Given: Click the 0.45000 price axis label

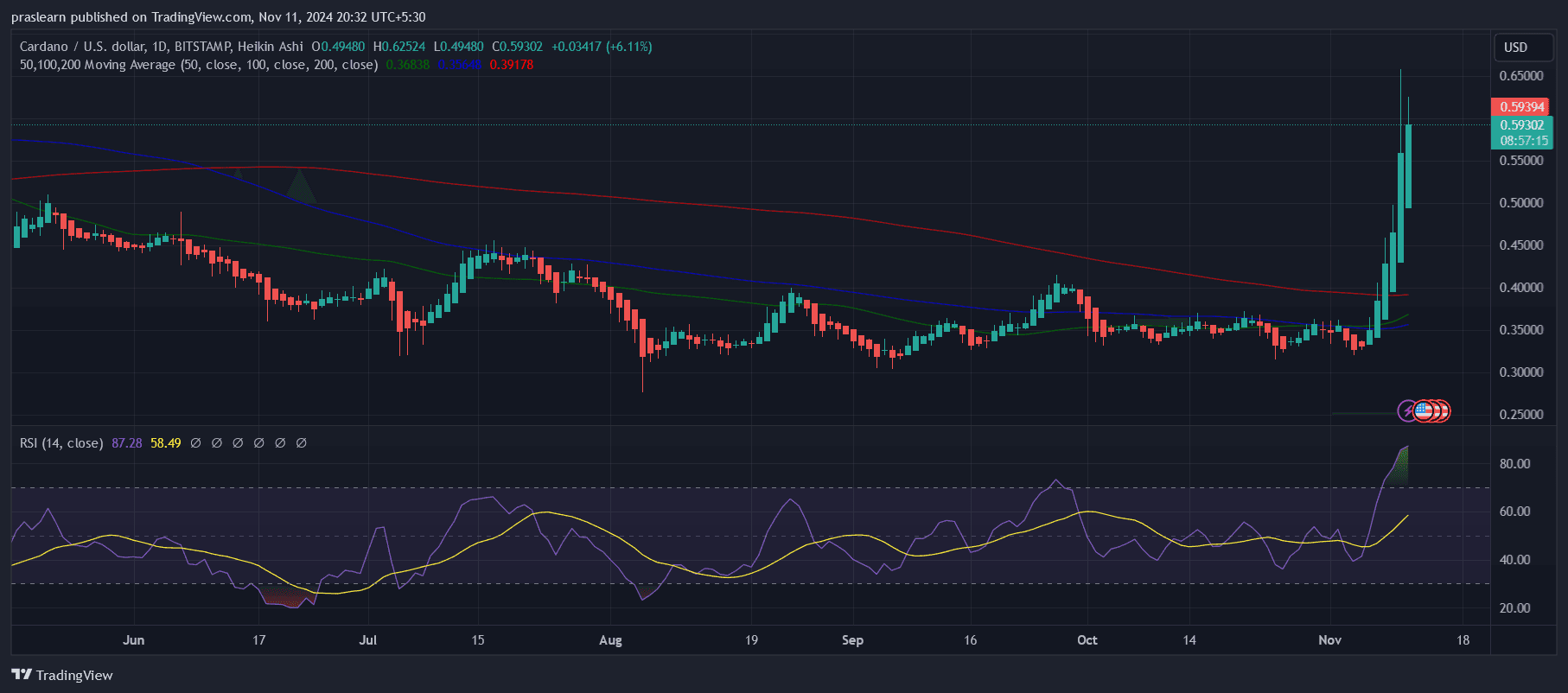Looking at the screenshot, I should pyautogui.click(x=1521, y=245).
